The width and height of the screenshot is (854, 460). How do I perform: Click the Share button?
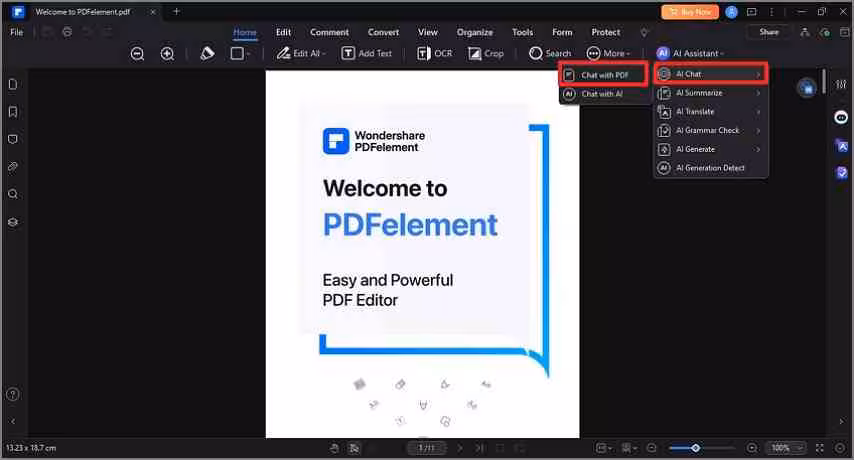769,32
